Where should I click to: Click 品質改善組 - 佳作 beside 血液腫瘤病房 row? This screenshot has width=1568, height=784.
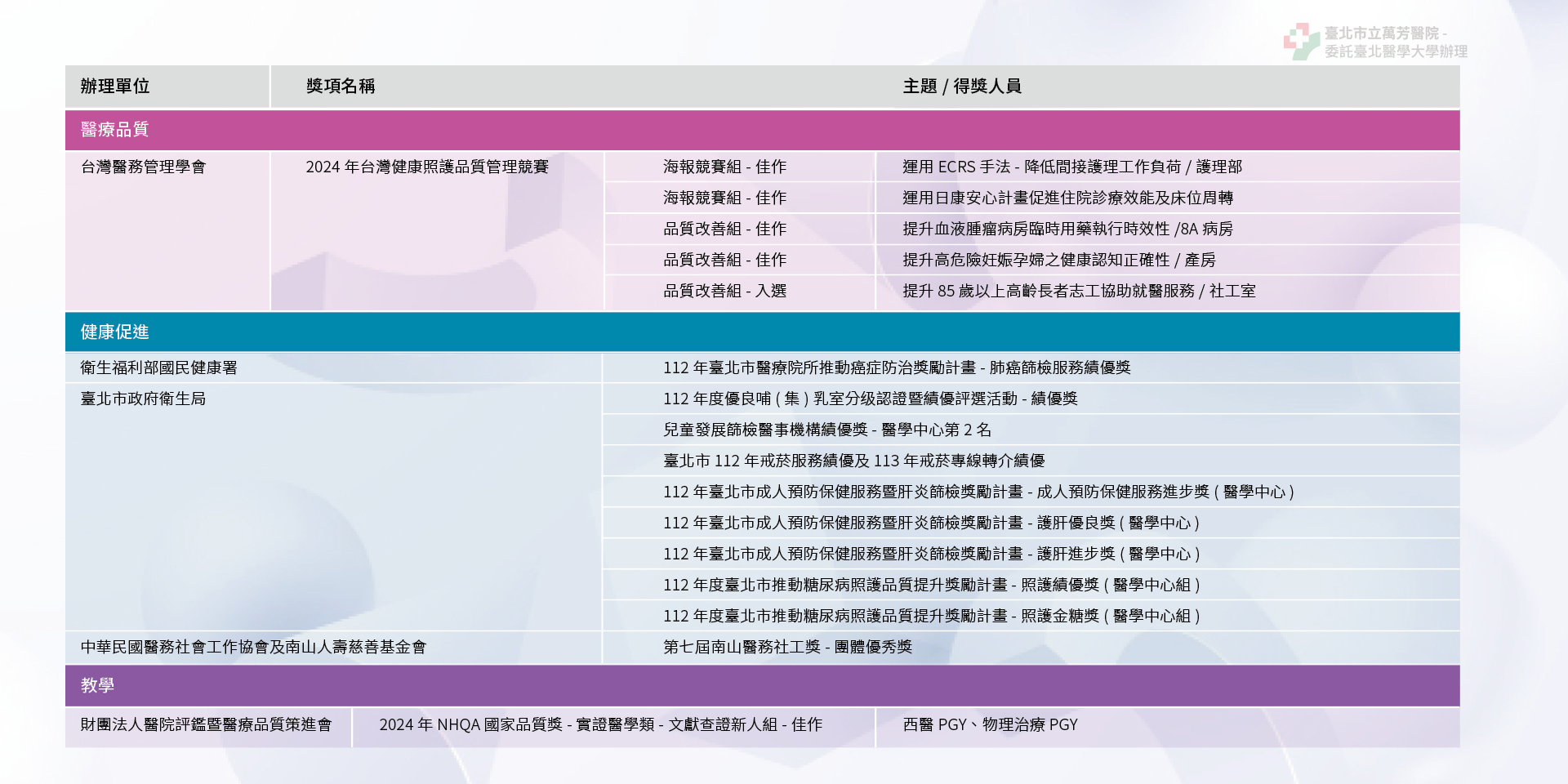725,229
